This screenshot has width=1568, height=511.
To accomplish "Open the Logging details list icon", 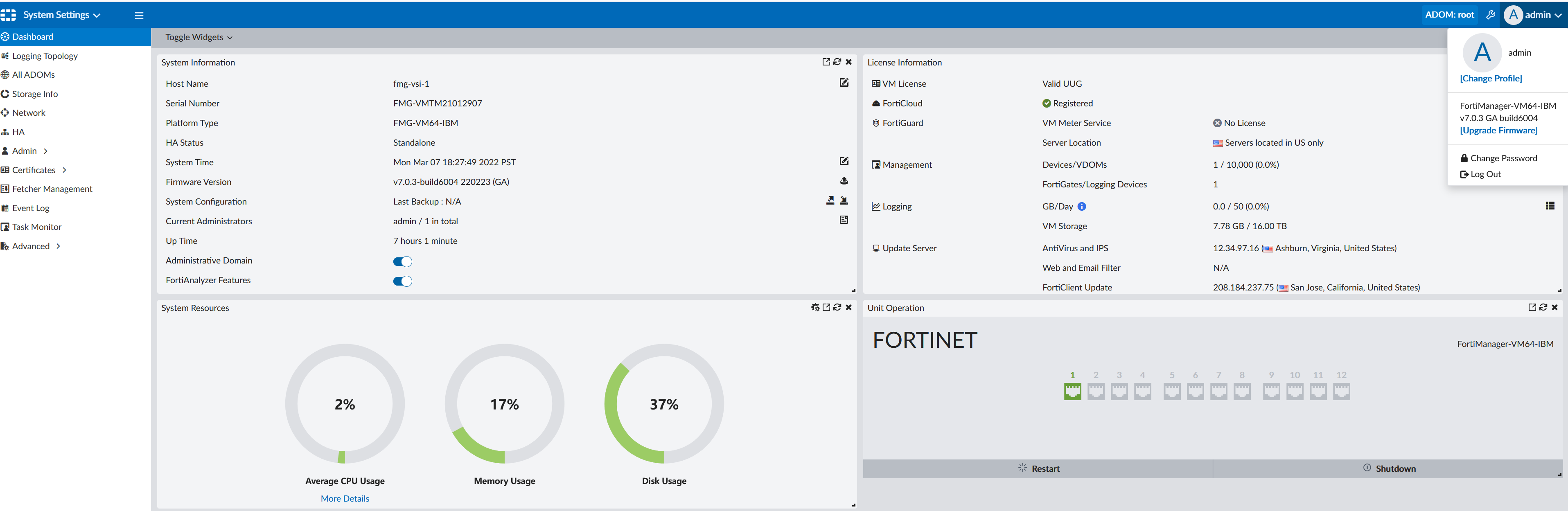I will (x=1550, y=206).
